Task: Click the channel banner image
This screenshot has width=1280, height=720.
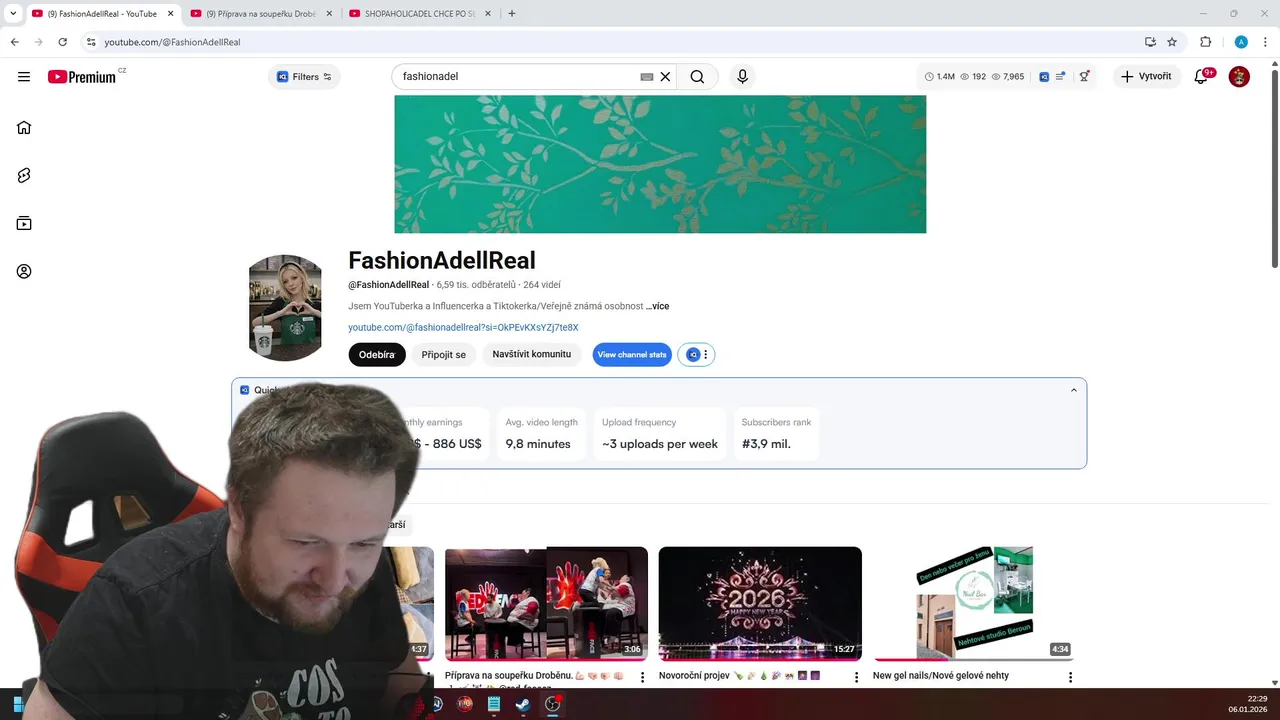Action: 660,164
